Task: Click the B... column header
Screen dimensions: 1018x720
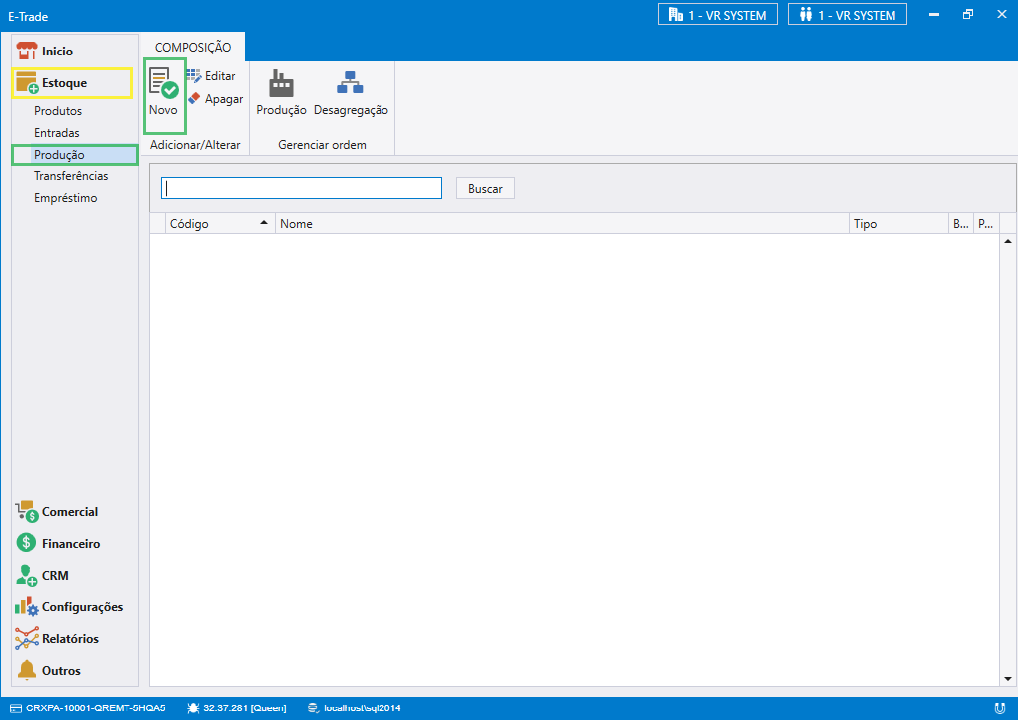Action: pyautogui.click(x=961, y=223)
